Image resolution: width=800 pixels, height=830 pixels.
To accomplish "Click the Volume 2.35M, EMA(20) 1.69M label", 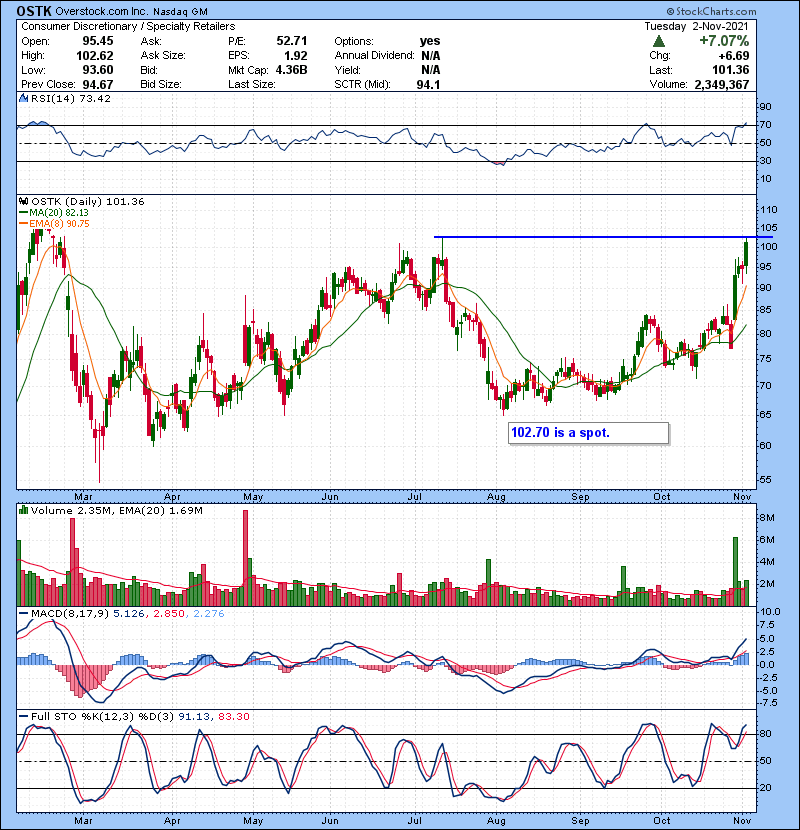I will click(x=116, y=511).
